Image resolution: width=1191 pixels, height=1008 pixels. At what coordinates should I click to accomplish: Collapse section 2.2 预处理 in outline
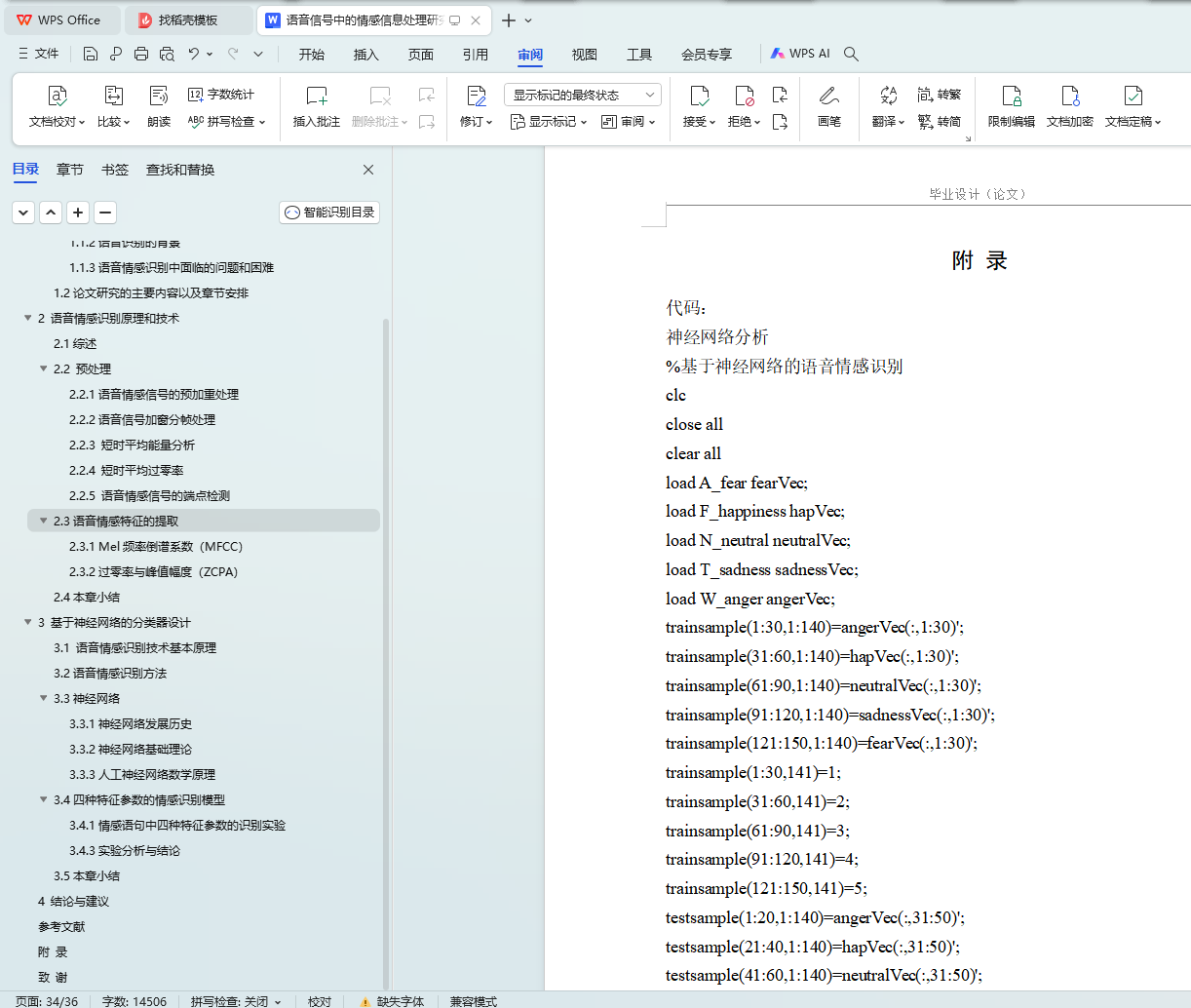tap(43, 368)
